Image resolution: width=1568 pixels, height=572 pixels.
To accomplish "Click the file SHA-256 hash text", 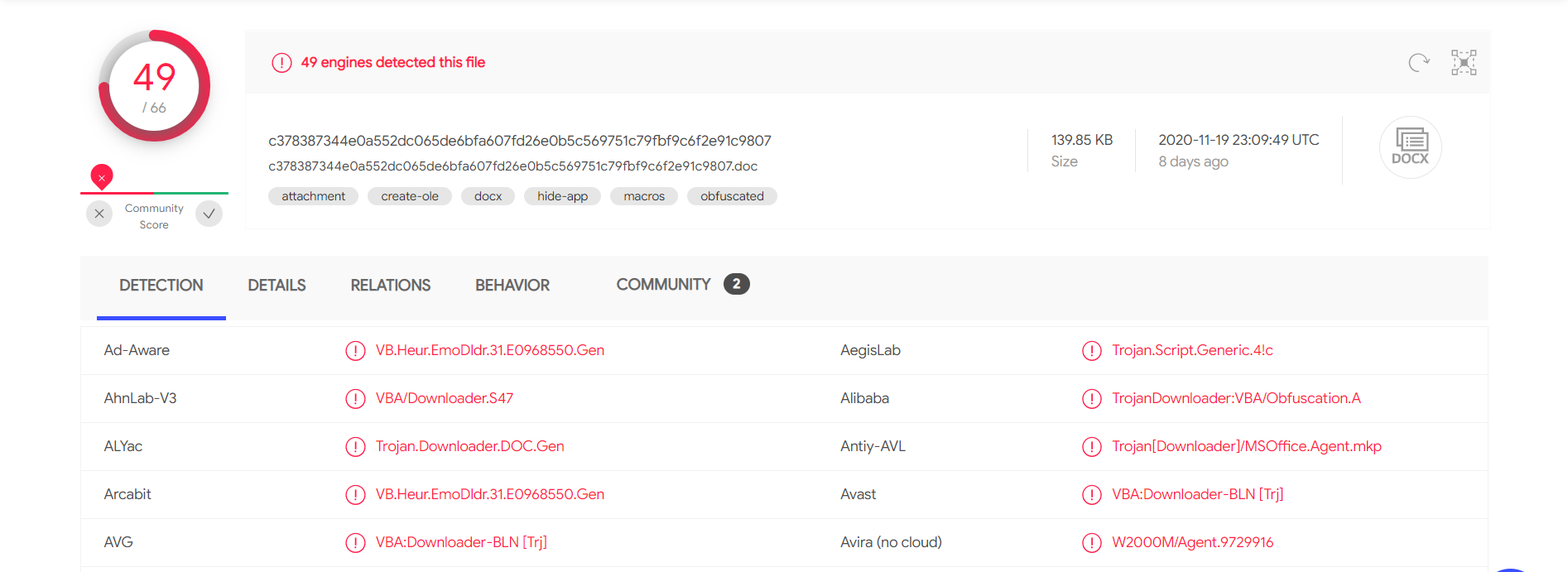I will click(519, 141).
